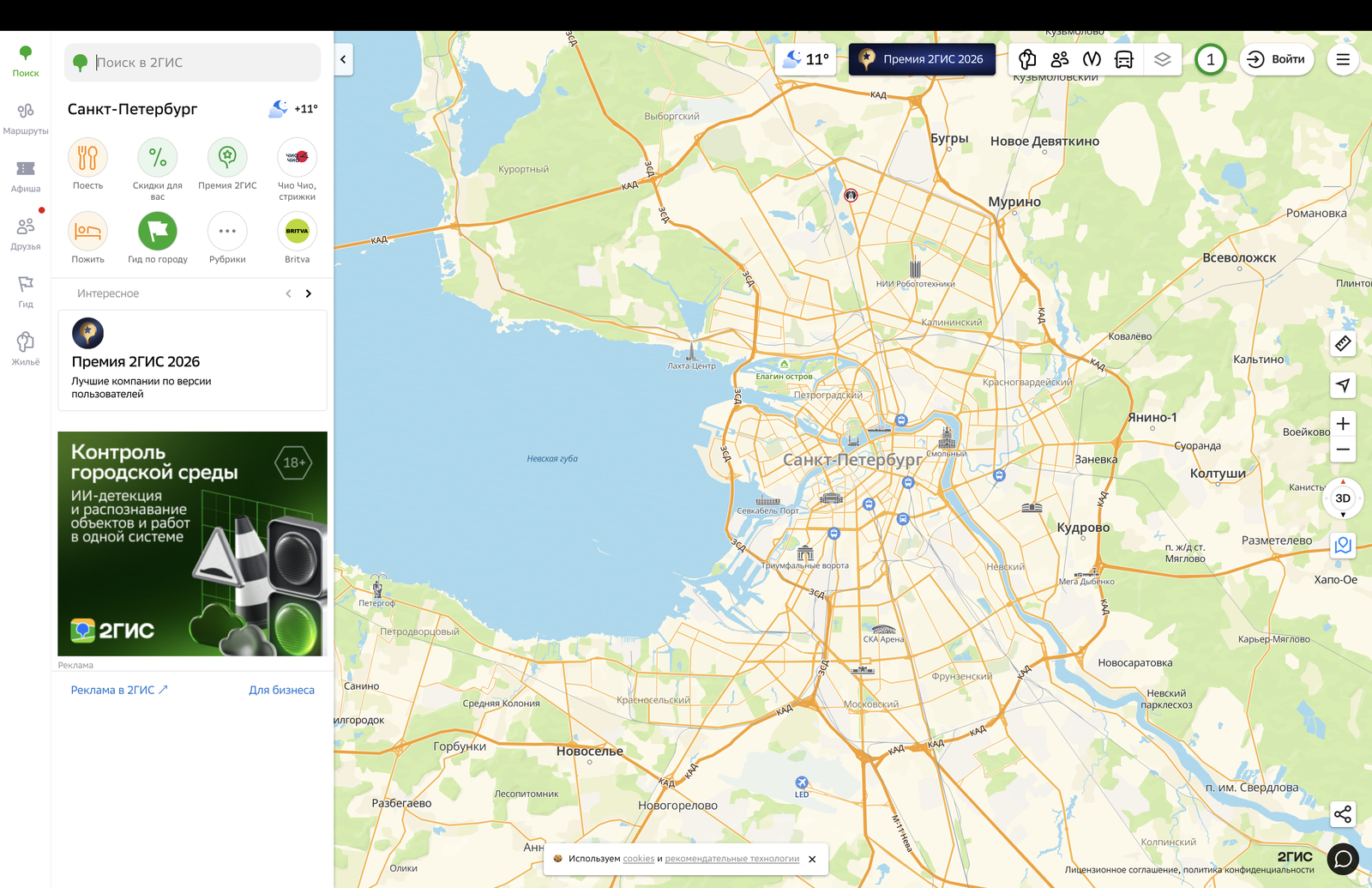Click the Кудрово label on the map
Viewport: 1372px width, 888px height.
[1083, 528]
